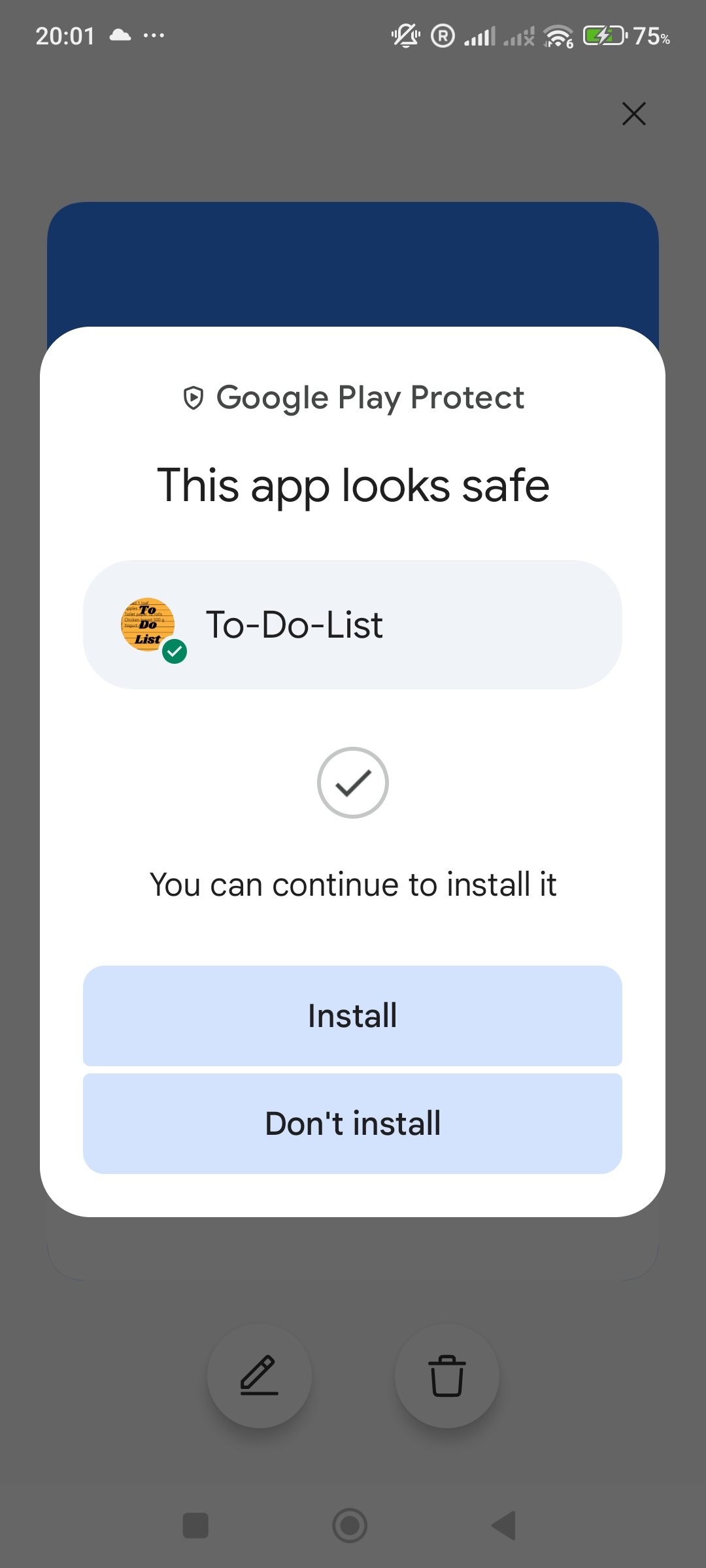Tap the three dots notification overflow
Image resolution: width=706 pixels, height=1568 pixels.
tap(154, 35)
